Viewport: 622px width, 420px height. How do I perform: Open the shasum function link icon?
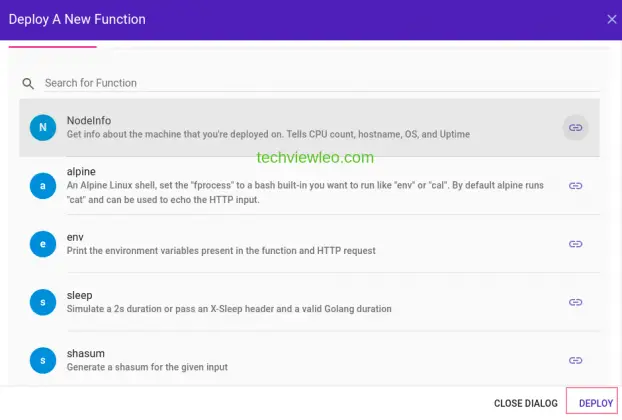pos(575,360)
